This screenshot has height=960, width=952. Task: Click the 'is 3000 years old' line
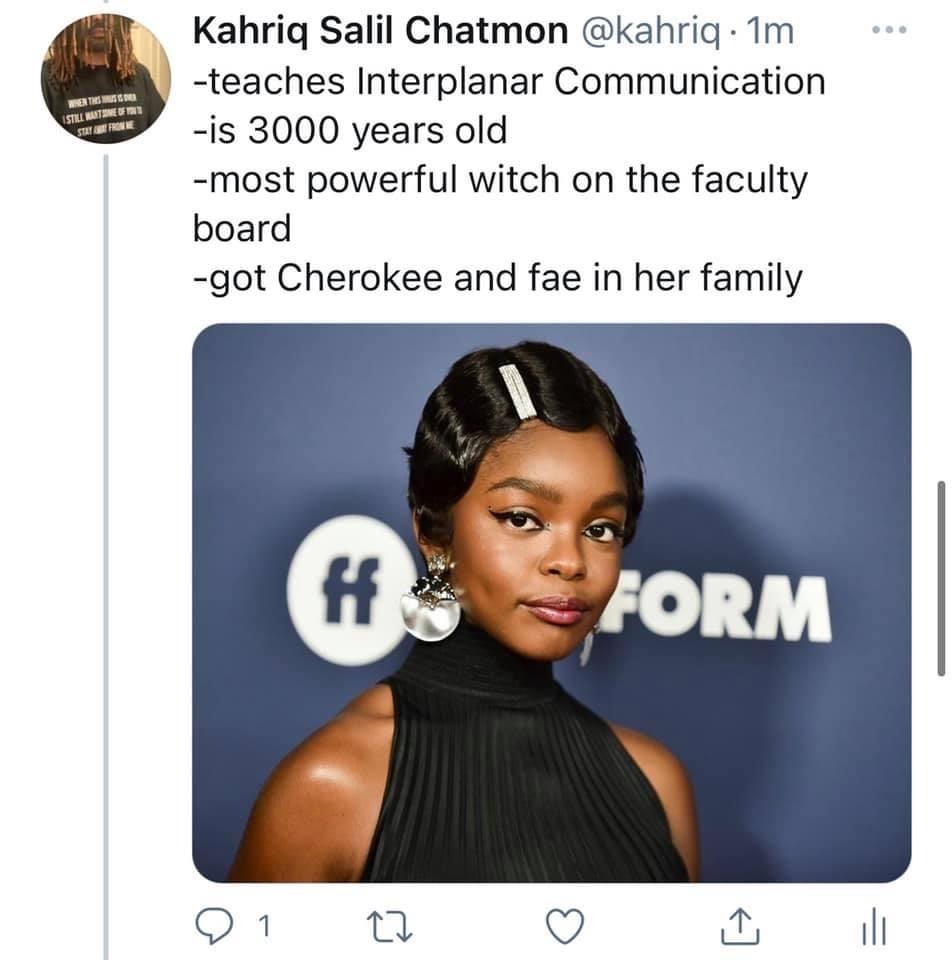350,131
